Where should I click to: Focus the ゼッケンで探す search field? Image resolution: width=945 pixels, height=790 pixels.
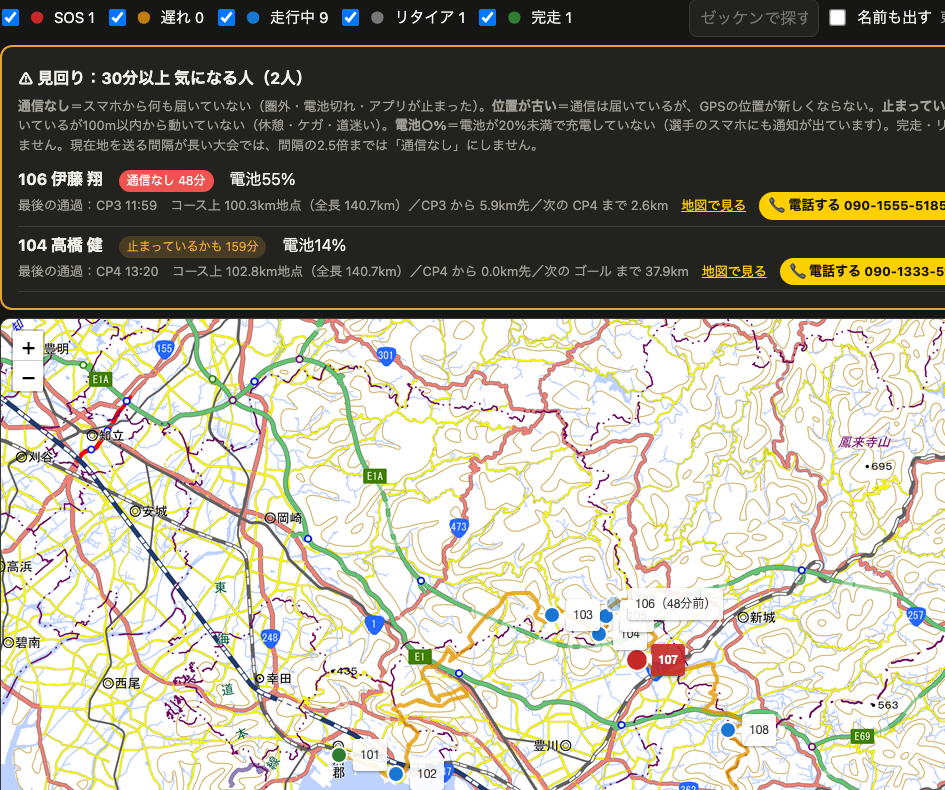754,18
